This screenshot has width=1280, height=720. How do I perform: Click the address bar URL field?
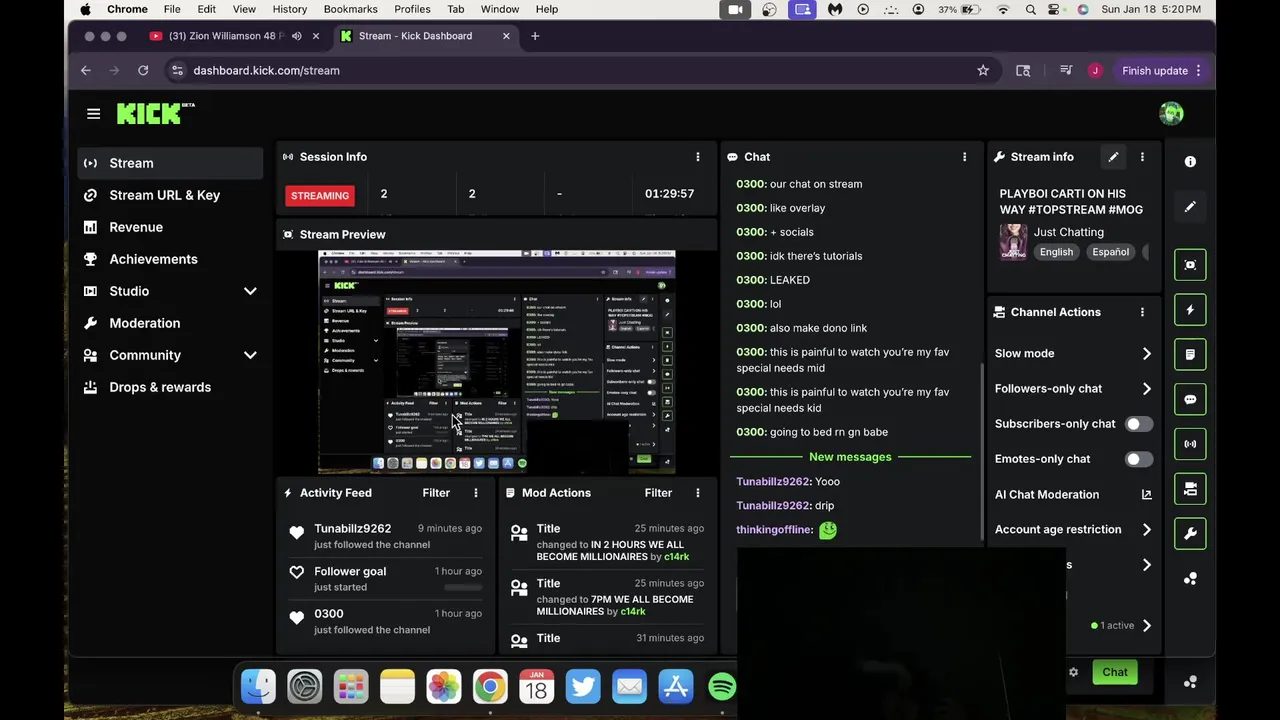pos(570,71)
